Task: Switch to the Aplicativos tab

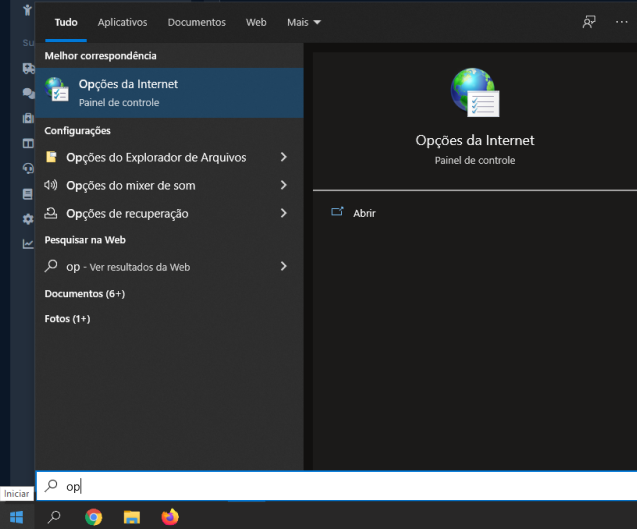Action: point(122,22)
